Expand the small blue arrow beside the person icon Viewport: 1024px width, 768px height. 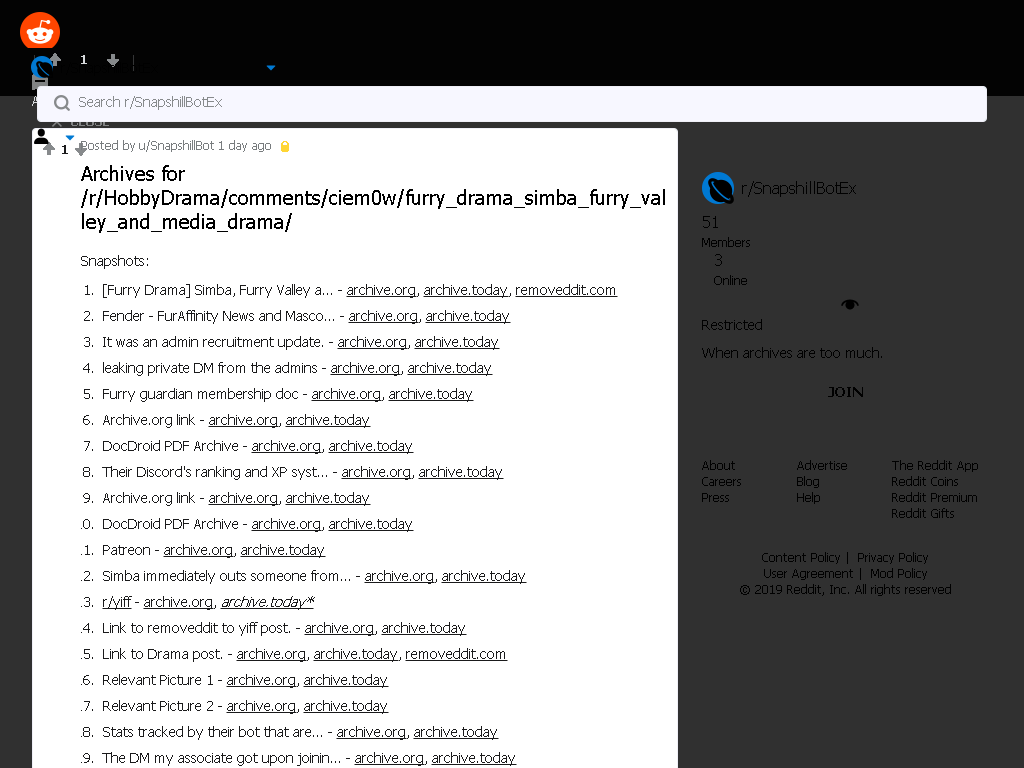(70, 137)
